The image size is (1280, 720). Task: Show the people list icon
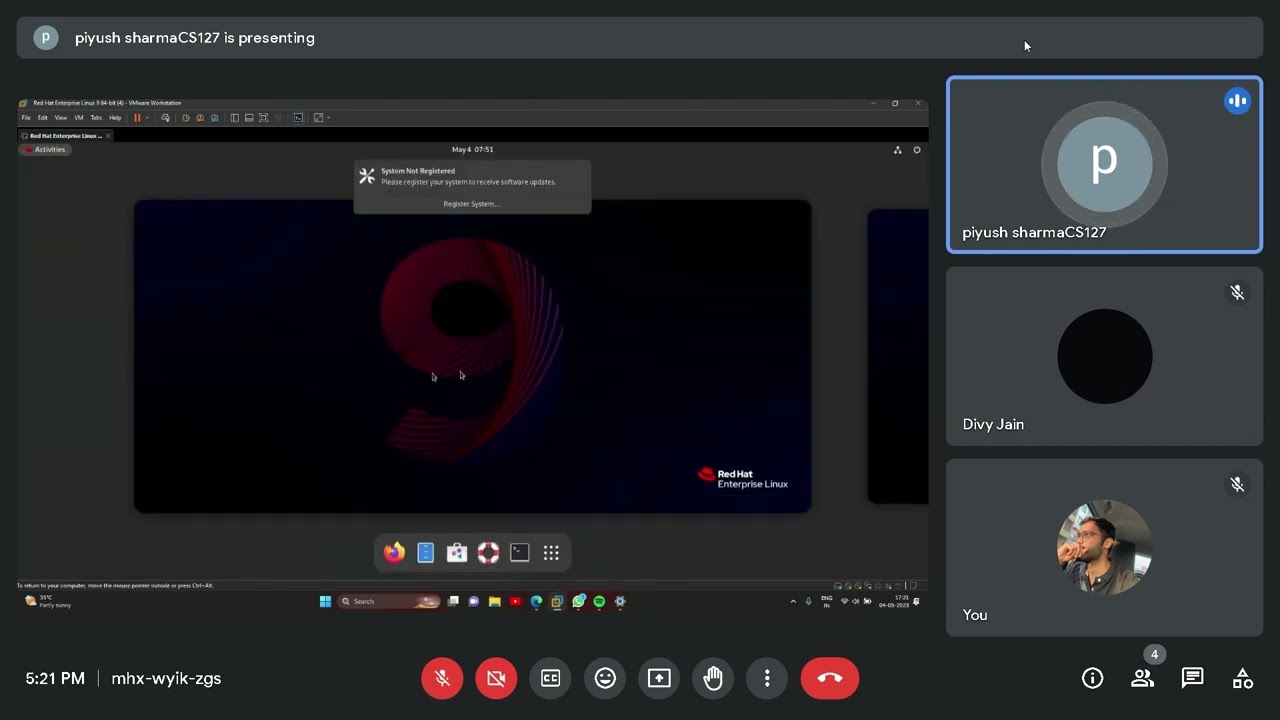[x=1142, y=678]
